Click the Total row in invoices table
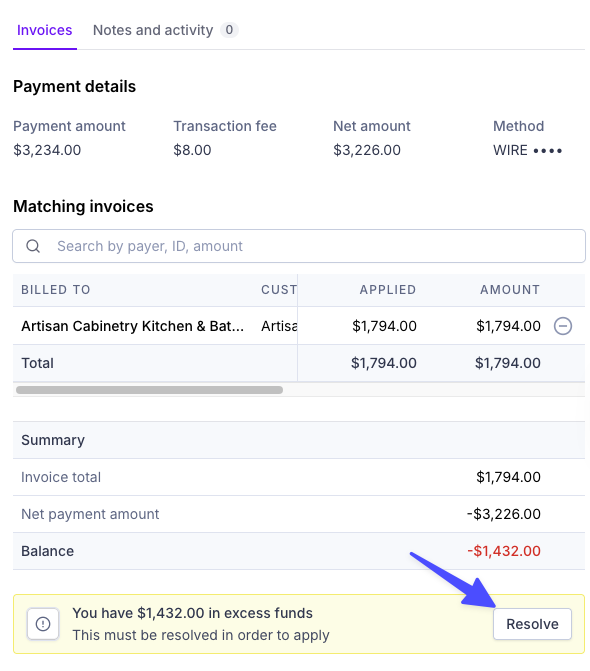 tap(299, 363)
